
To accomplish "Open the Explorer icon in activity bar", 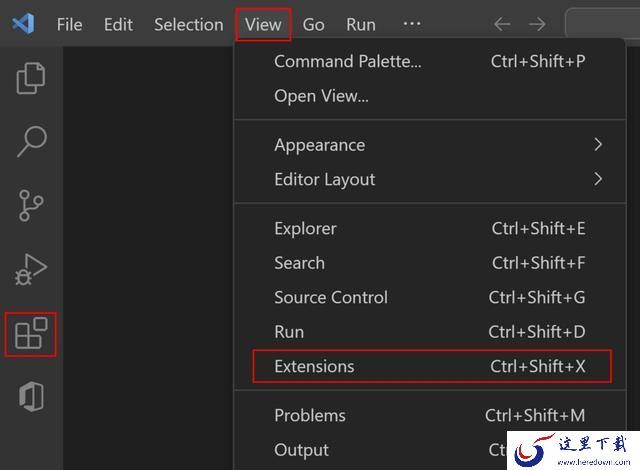I will click(x=31, y=78).
